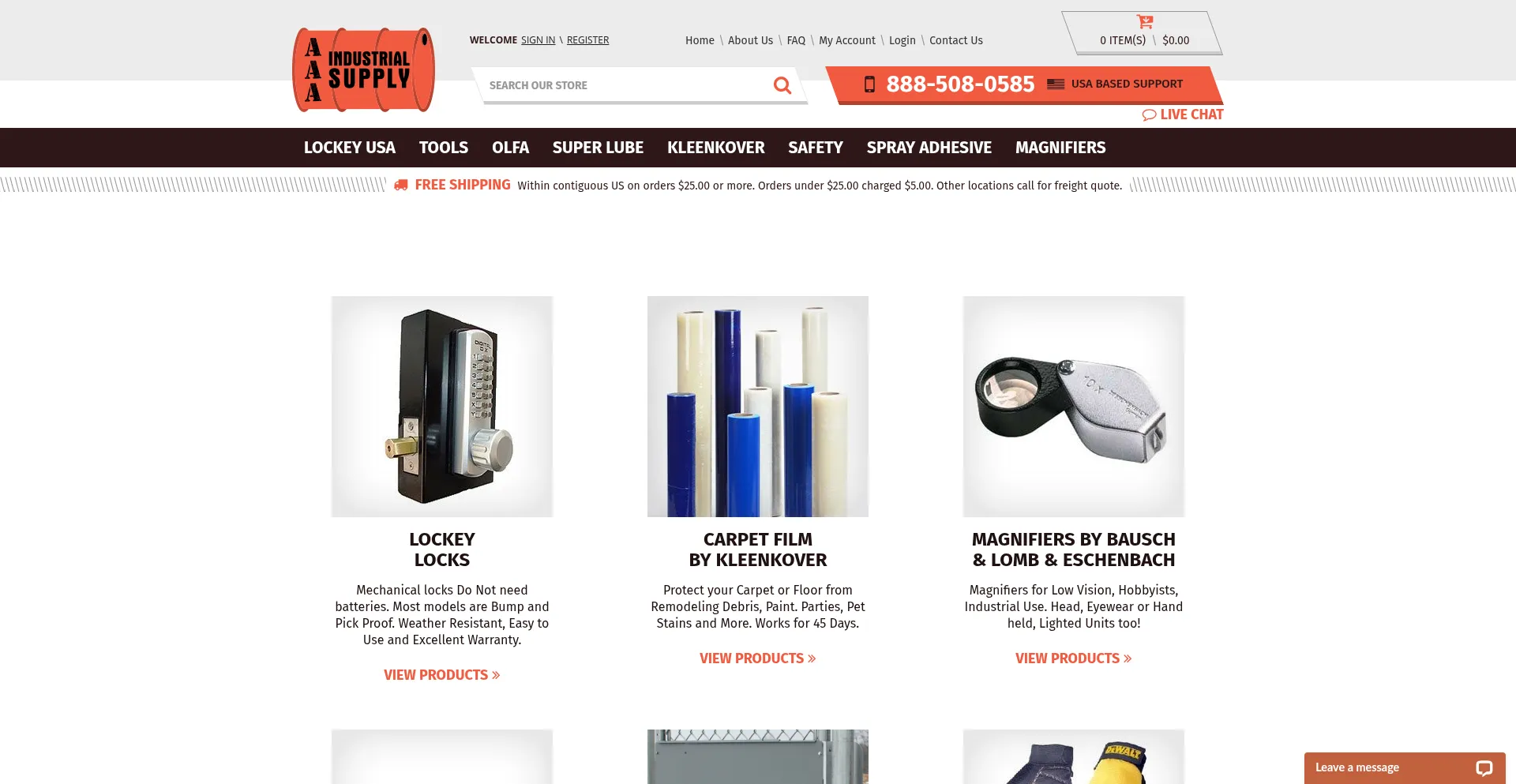Open the Super Lube menu
This screenshot has height=784, width=1516.
tap(598, 148)
